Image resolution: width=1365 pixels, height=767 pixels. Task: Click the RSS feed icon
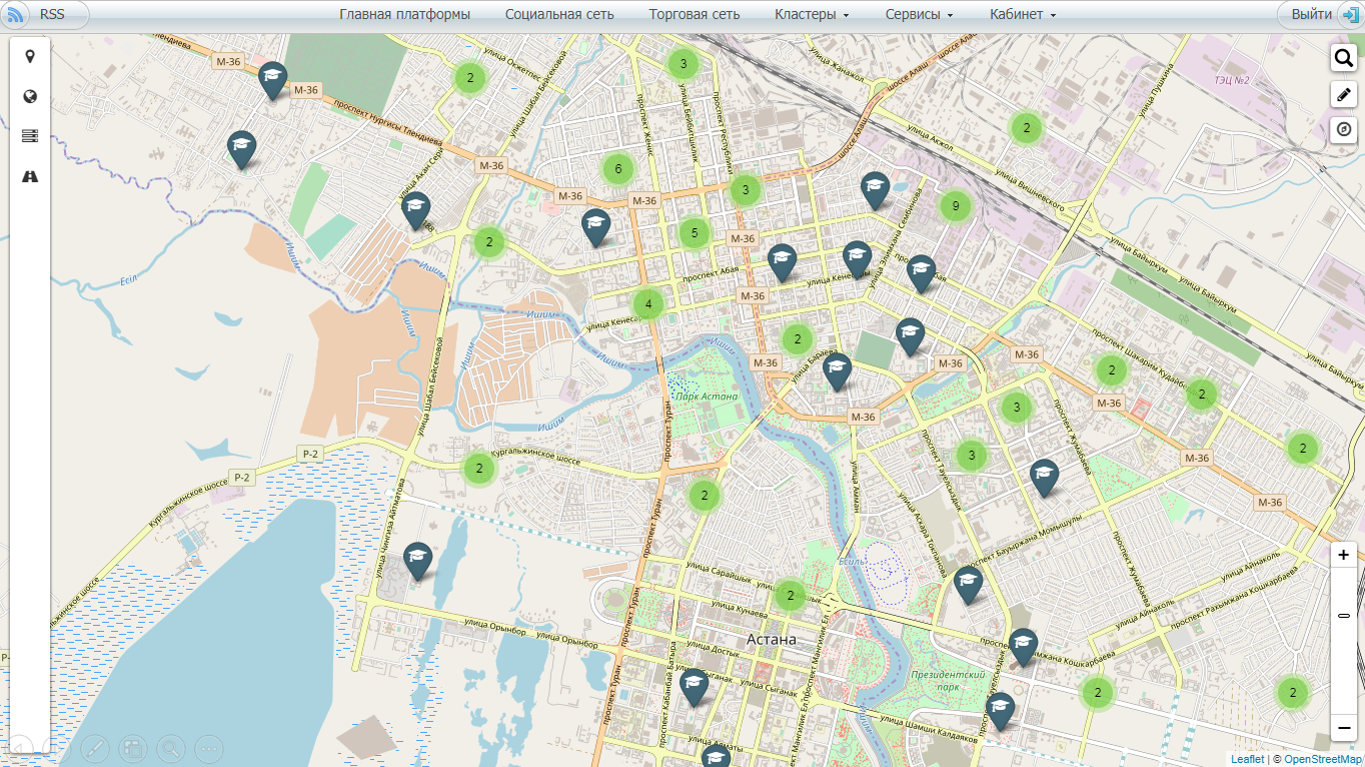click(17, 15)
